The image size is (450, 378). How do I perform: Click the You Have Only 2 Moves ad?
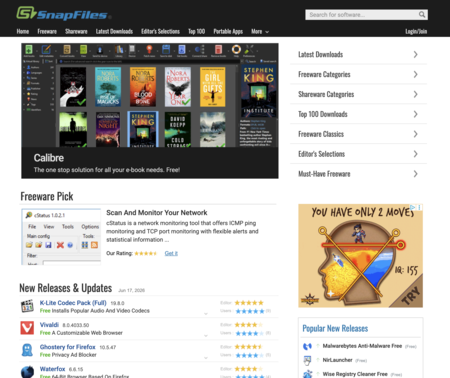click(x=360, y=256)
